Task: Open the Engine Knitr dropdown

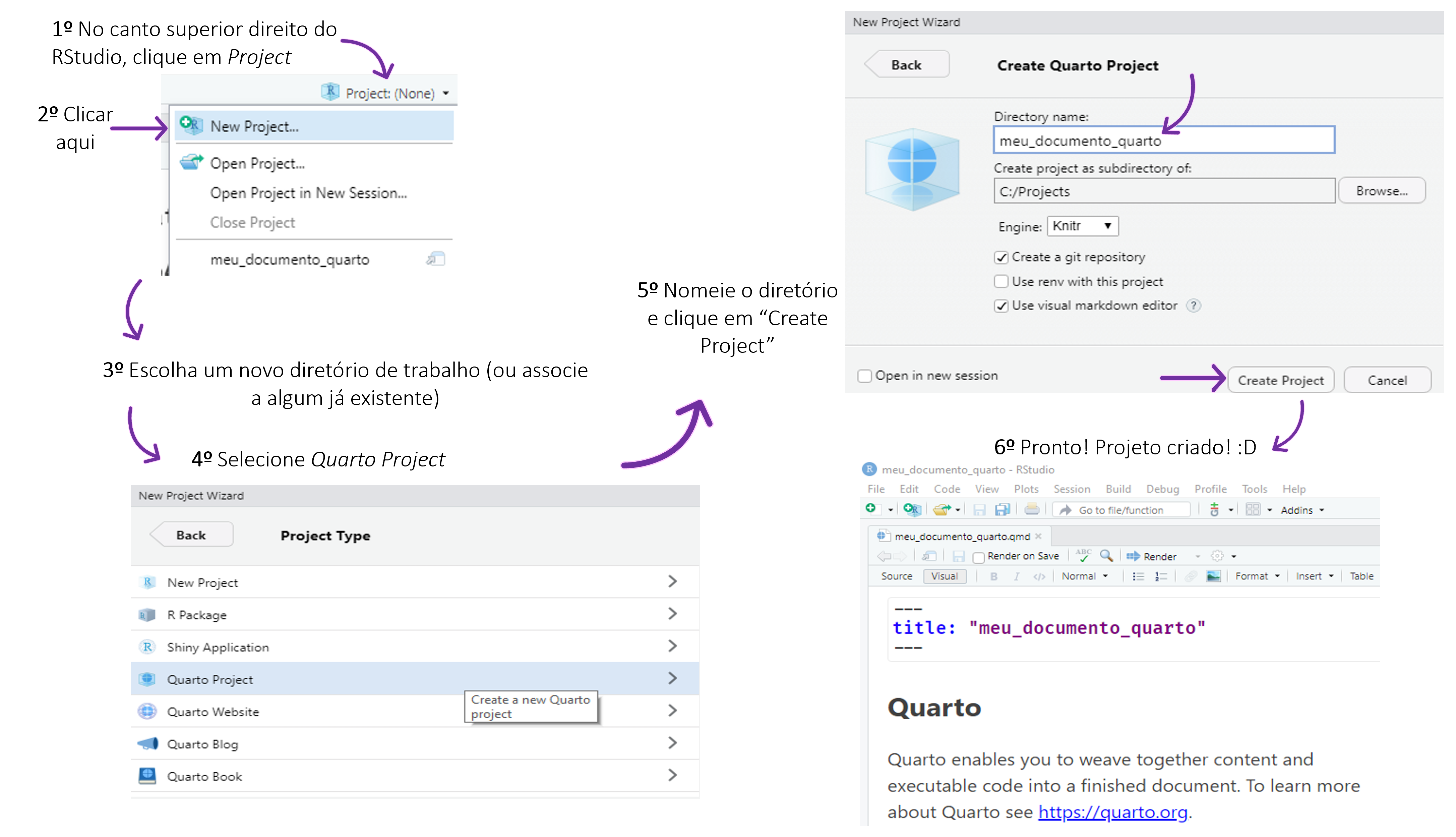Action: (1083, 226)
